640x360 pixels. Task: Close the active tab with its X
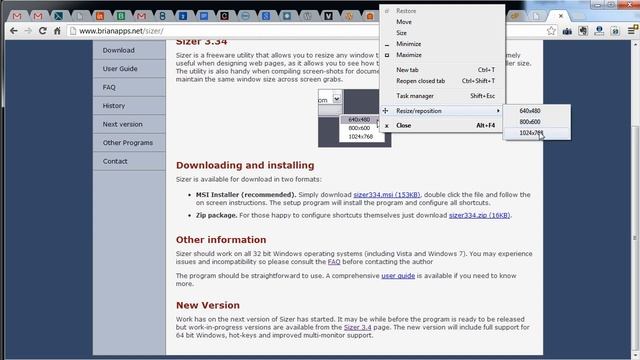[561, 16]
